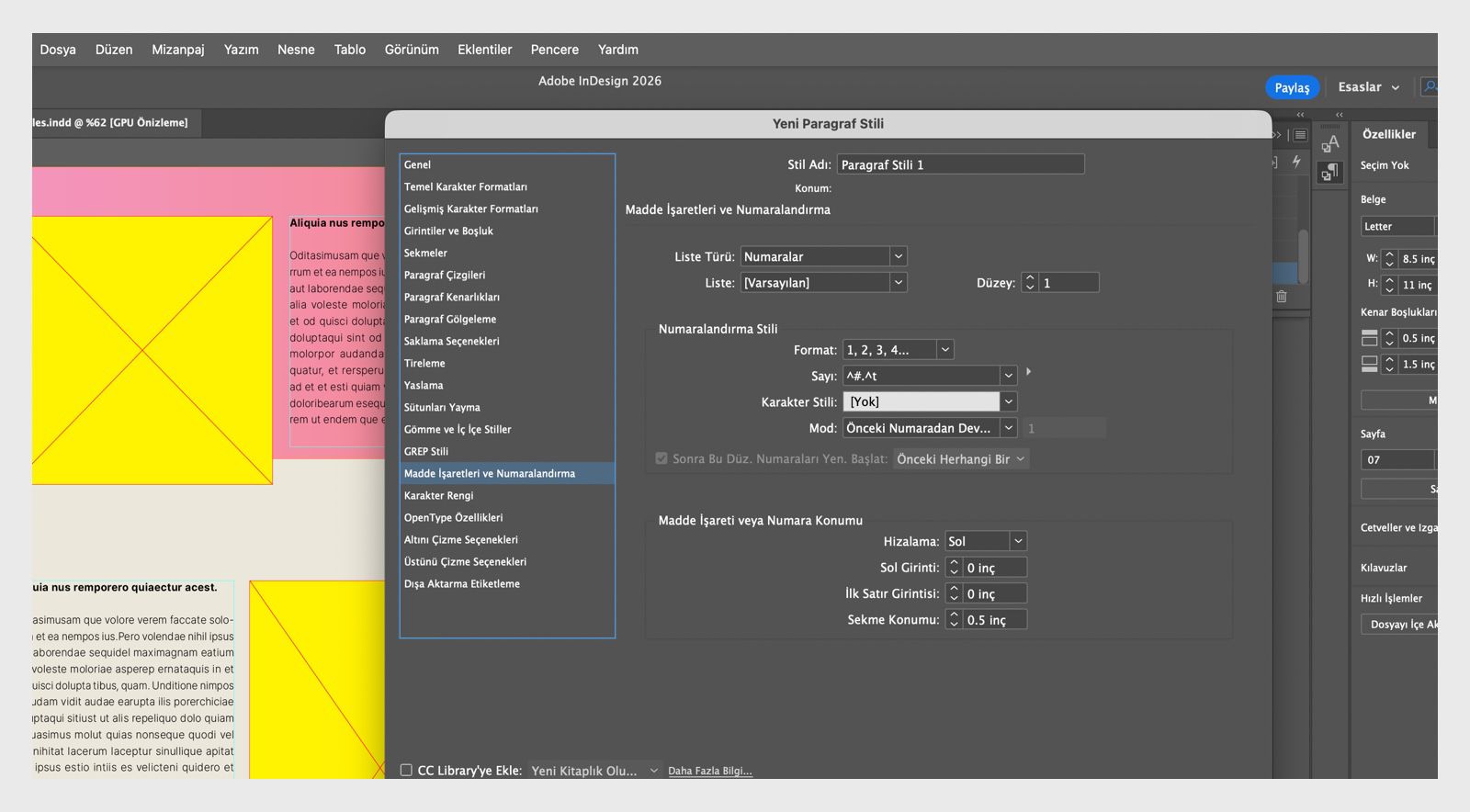1470x812 pixels.
Task: Open the panel menu icon behind the dialog
Action: click(1300, 135)
